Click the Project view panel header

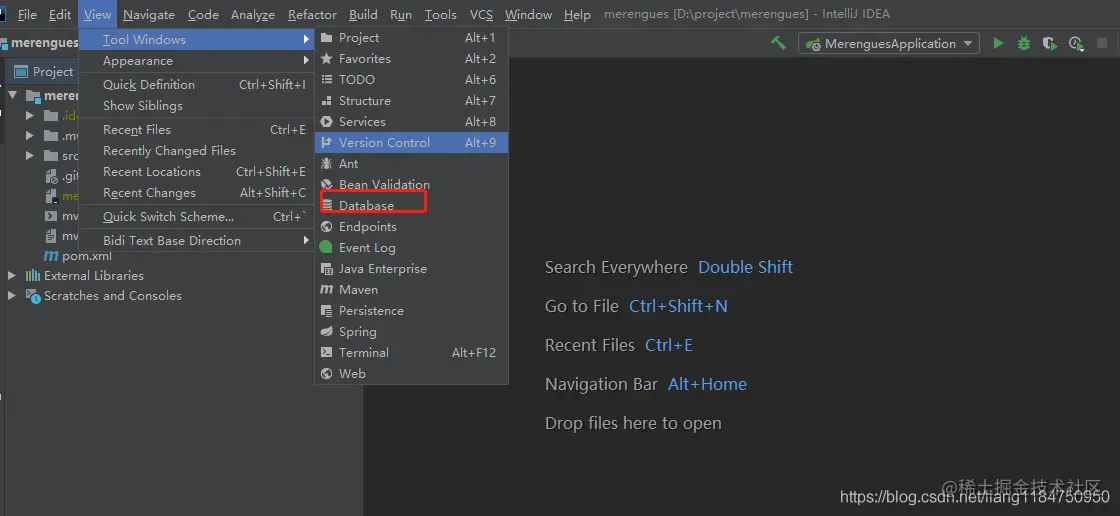44,71
